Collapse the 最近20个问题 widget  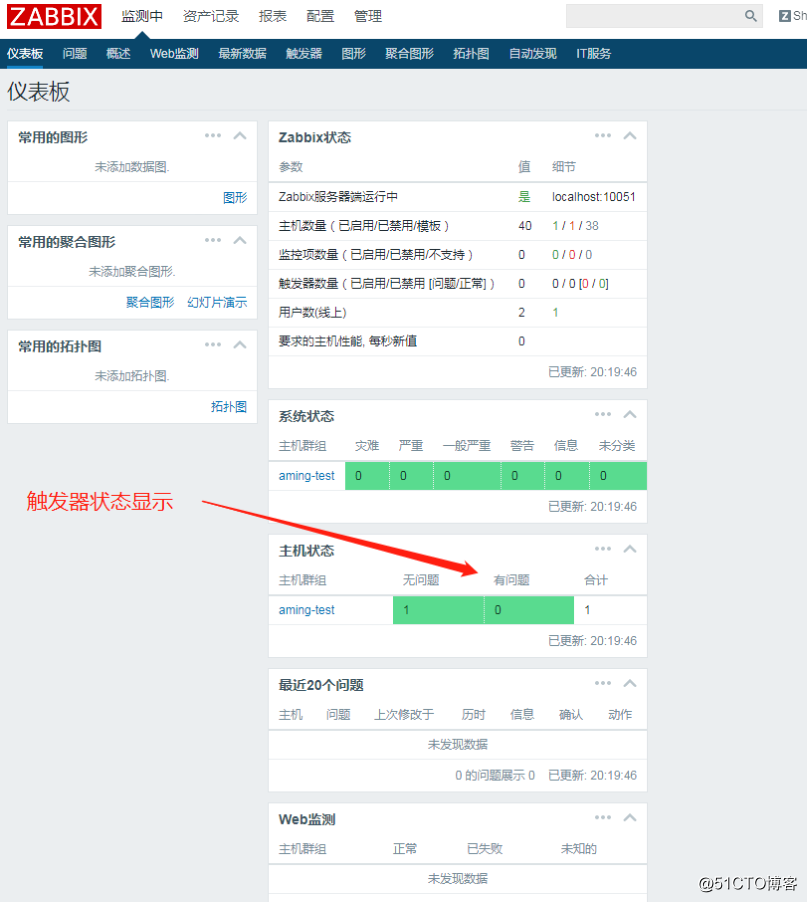[630, 683]
